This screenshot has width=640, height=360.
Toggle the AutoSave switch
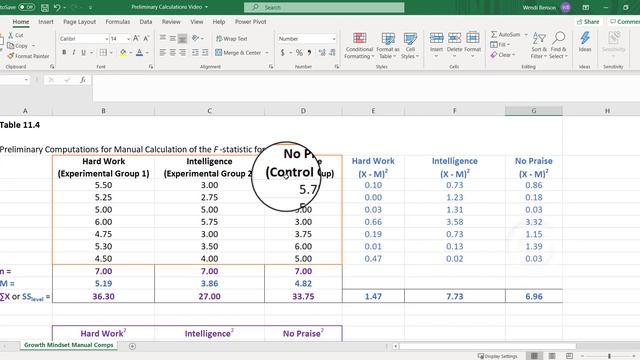26,7
